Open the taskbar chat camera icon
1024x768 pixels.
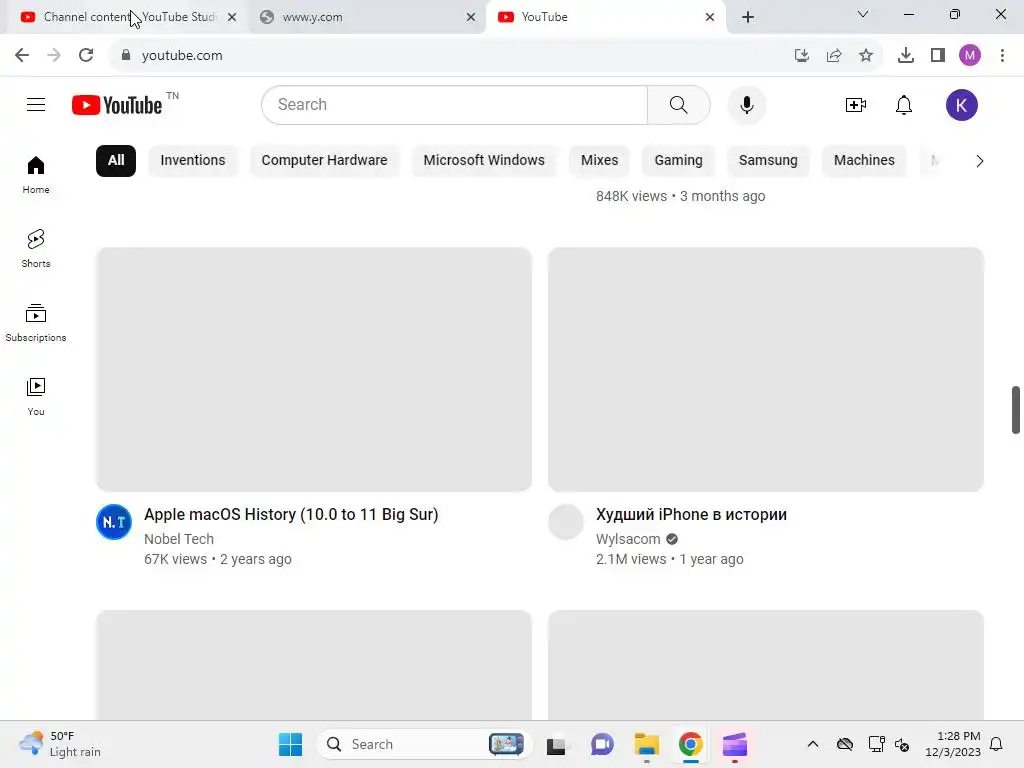click(602, 744)
